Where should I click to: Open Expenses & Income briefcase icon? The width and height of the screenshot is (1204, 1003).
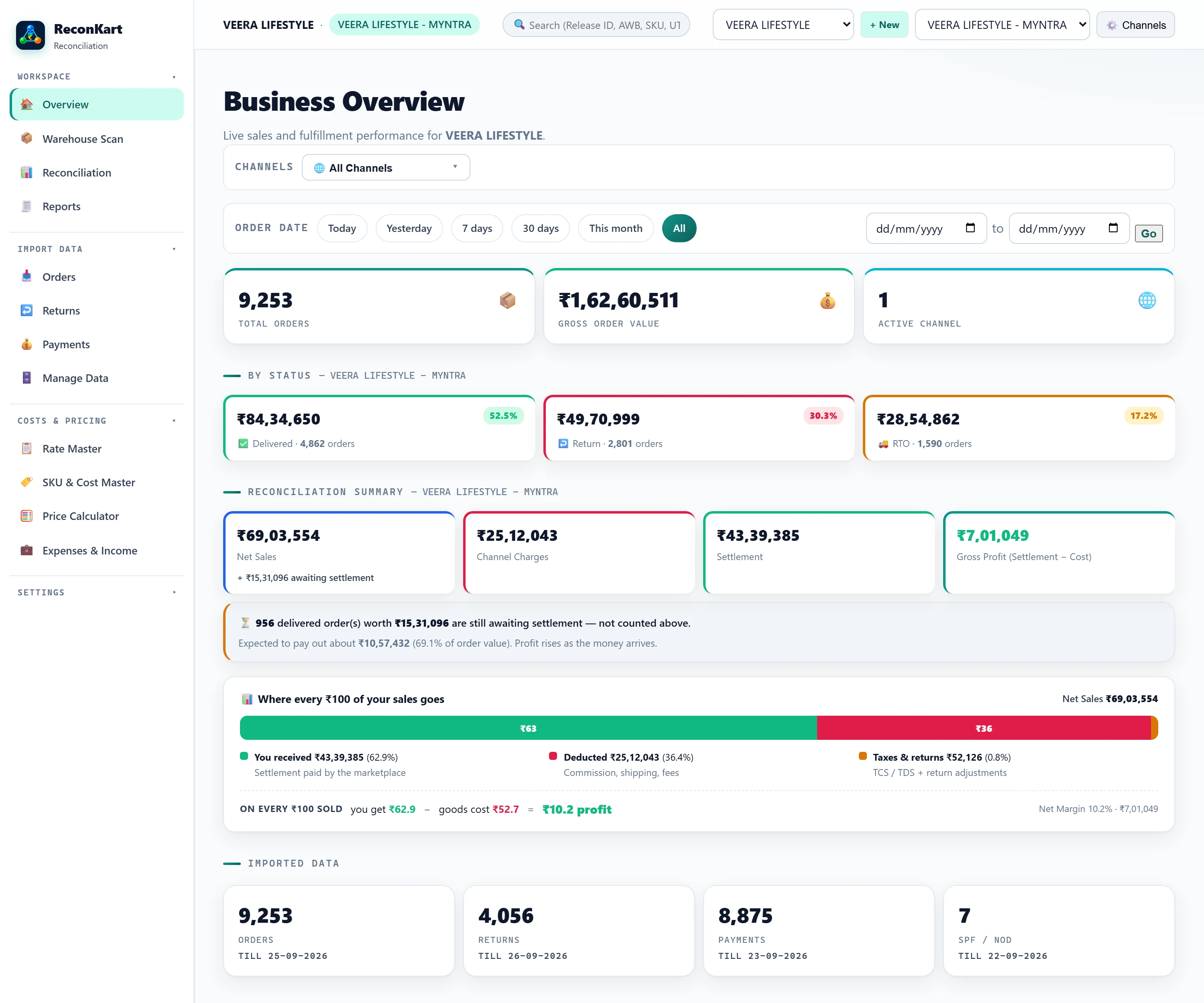pyautogui.click(x=26, y=550)
